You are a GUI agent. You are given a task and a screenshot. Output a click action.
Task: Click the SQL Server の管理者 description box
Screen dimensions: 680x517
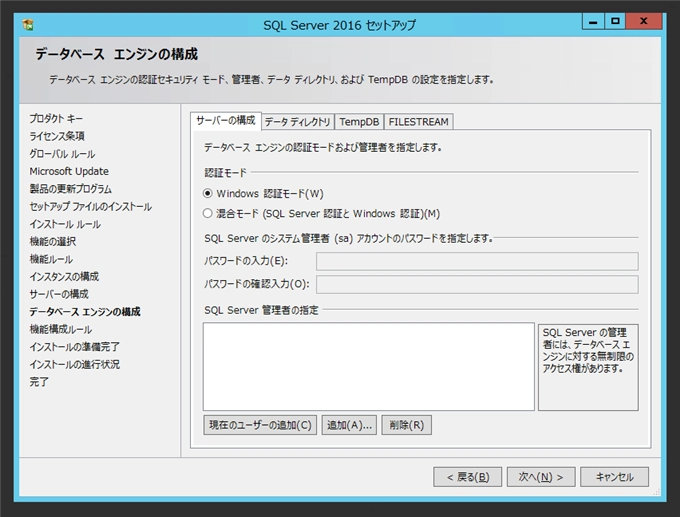coord(588,367)
